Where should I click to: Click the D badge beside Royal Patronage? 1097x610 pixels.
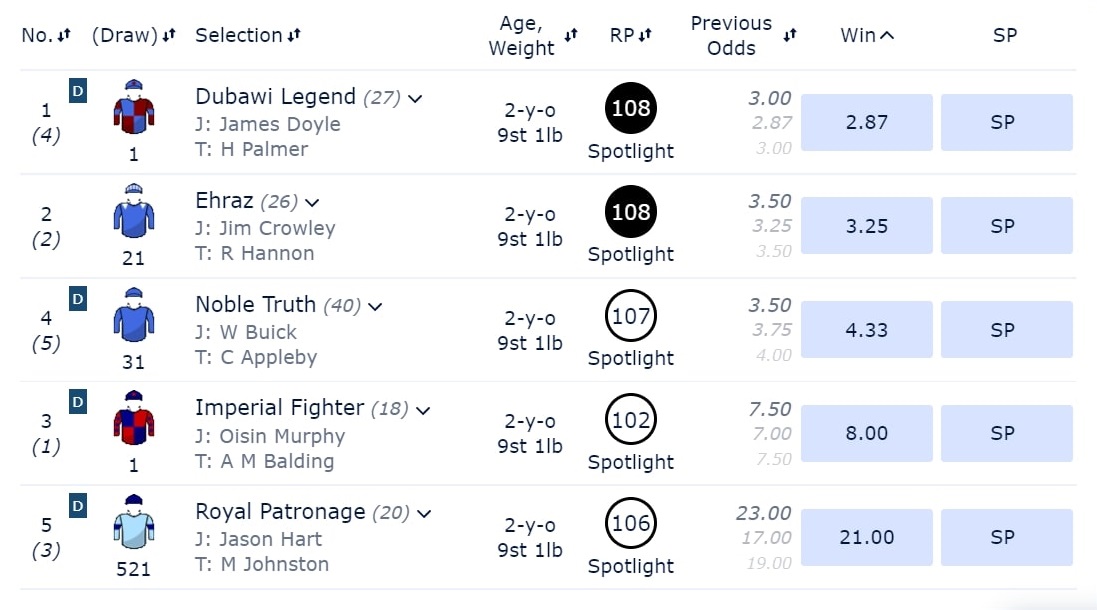tap(77, 507)
